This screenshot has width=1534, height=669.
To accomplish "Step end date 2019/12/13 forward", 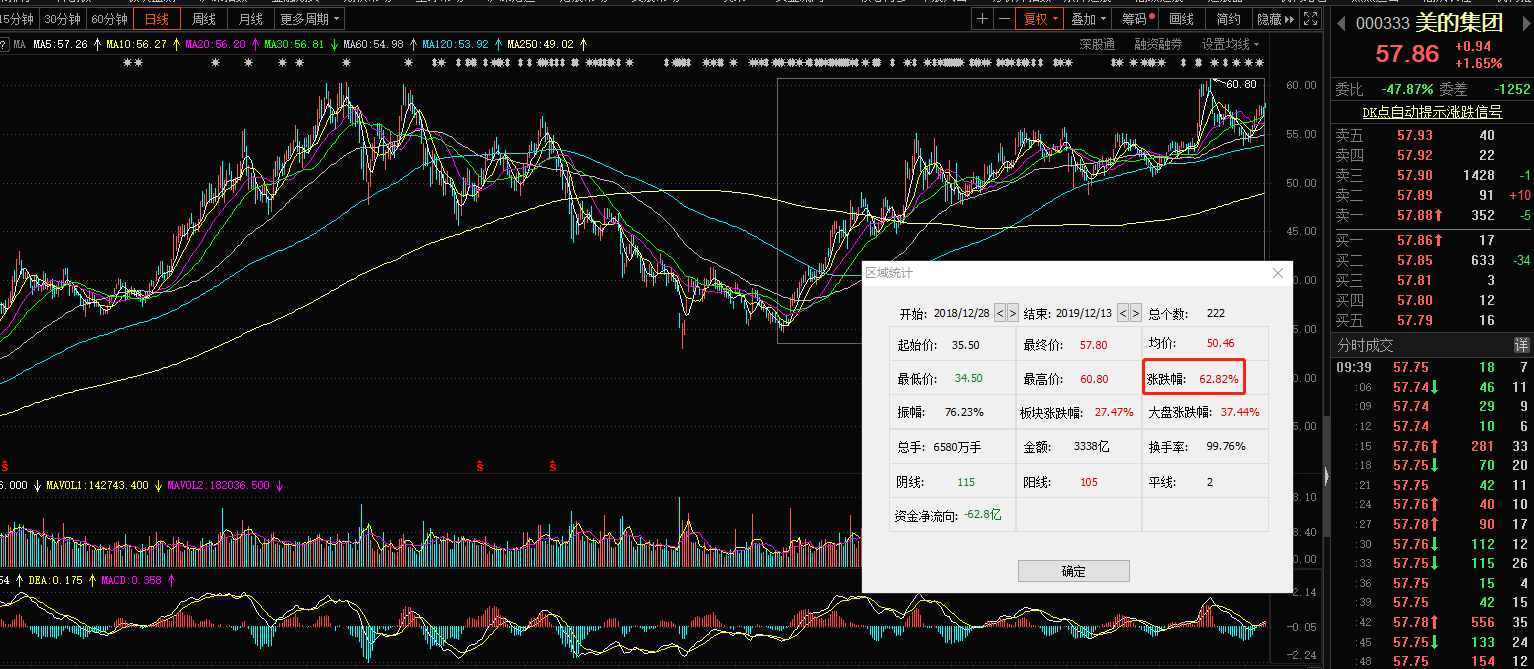I will (x=1137, y=313).
